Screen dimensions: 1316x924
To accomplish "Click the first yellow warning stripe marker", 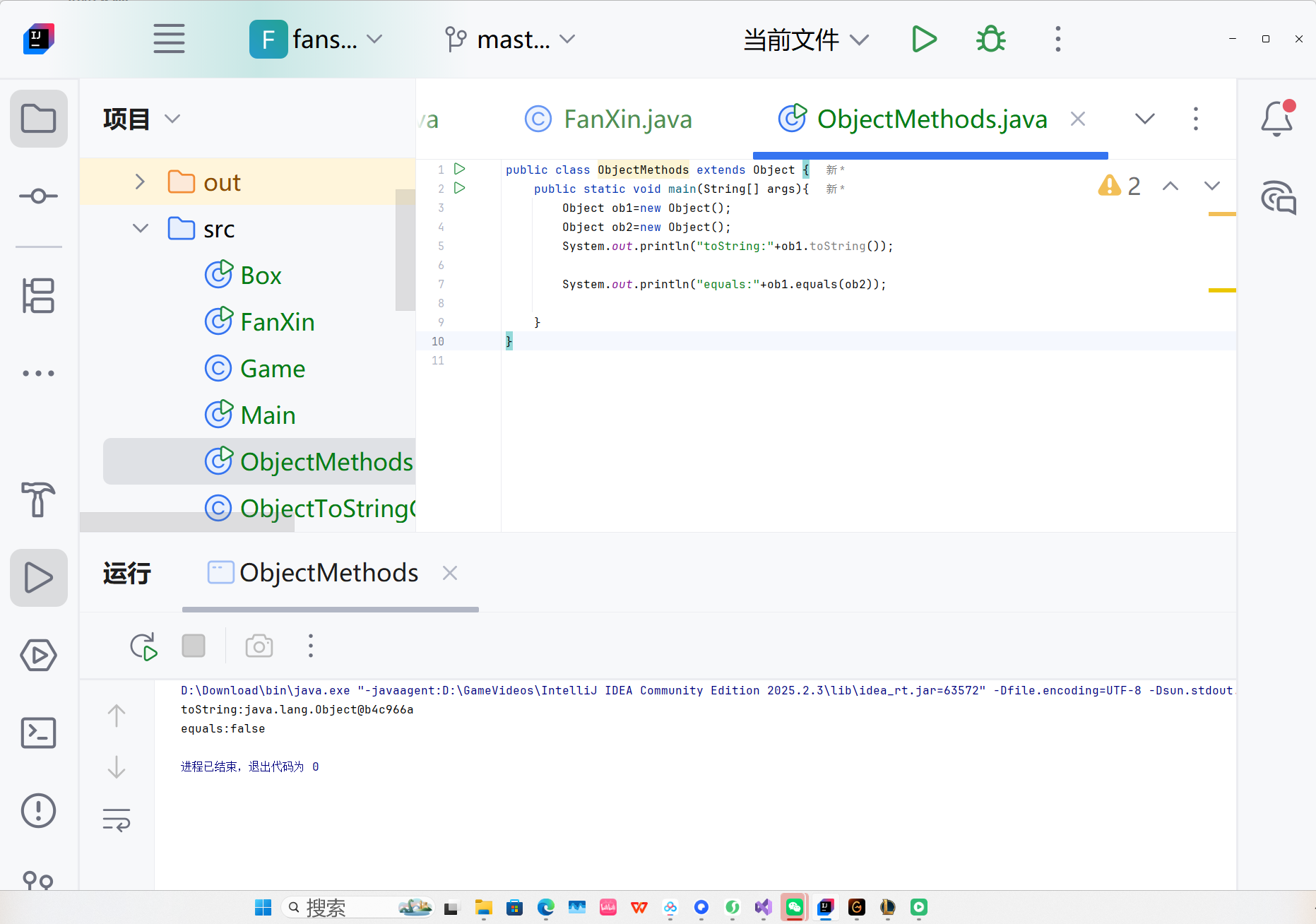I will [1222, 213].
